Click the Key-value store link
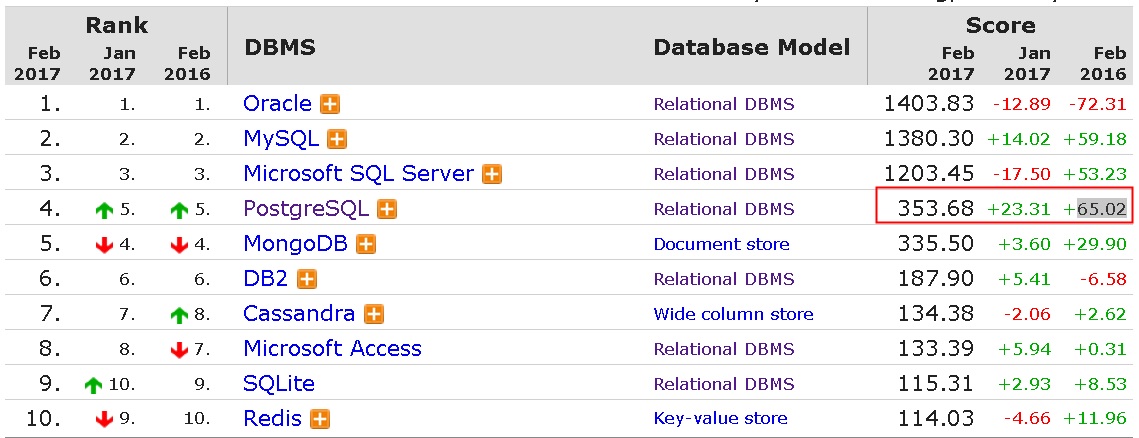Image resolution: width=1139 pixels, height=438 pixels. (720, 419)
